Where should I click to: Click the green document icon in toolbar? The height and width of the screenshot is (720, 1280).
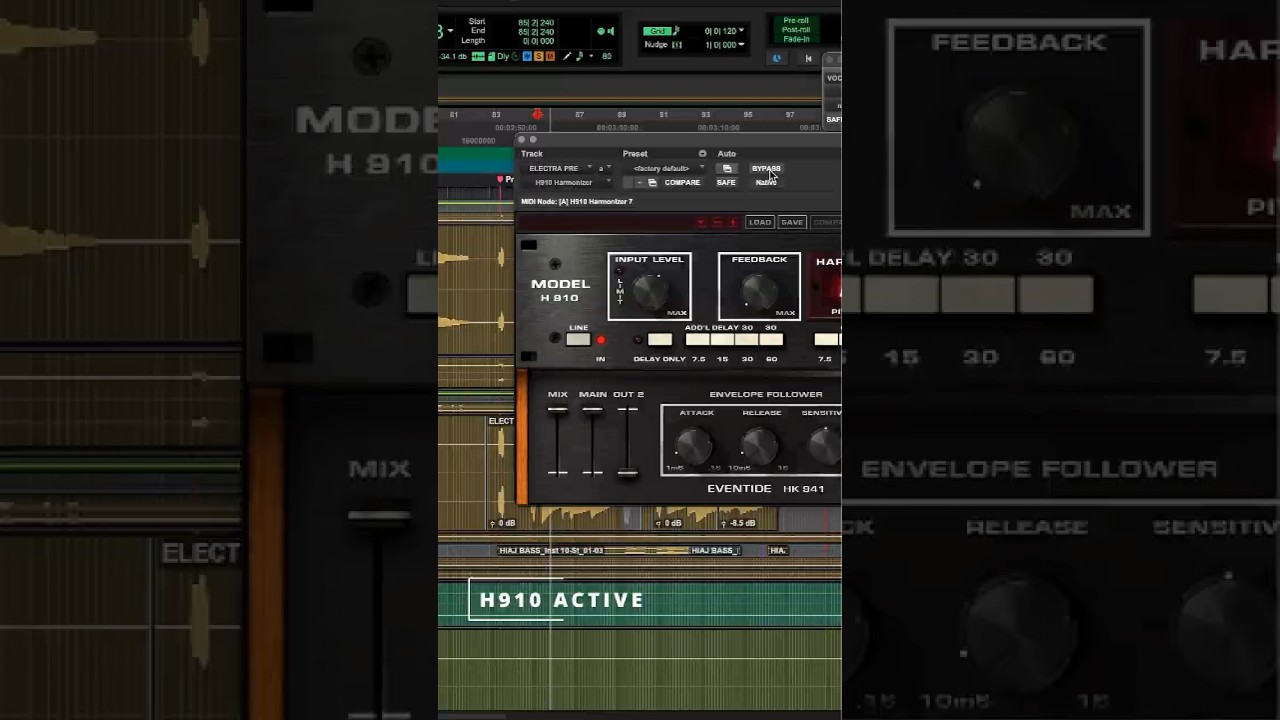491,57
